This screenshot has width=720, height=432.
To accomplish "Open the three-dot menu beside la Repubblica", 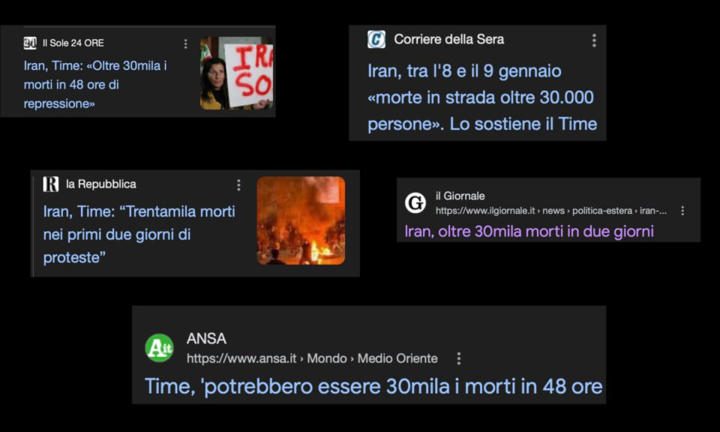I will click(x=238, y=185).
